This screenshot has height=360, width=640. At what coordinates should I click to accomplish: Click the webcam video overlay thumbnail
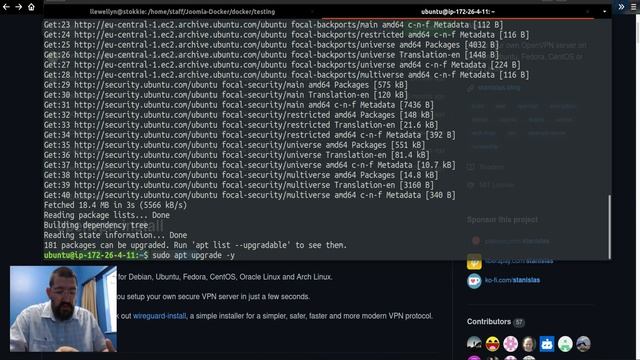pyautogui.click(x=63, y=309)
